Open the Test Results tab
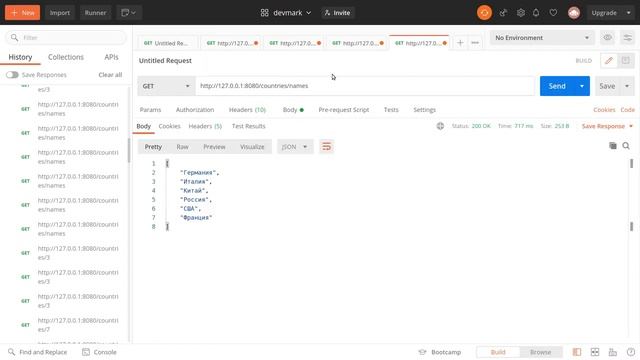The width and height of the screenshot is (640, 360). [x=249, y=126]
